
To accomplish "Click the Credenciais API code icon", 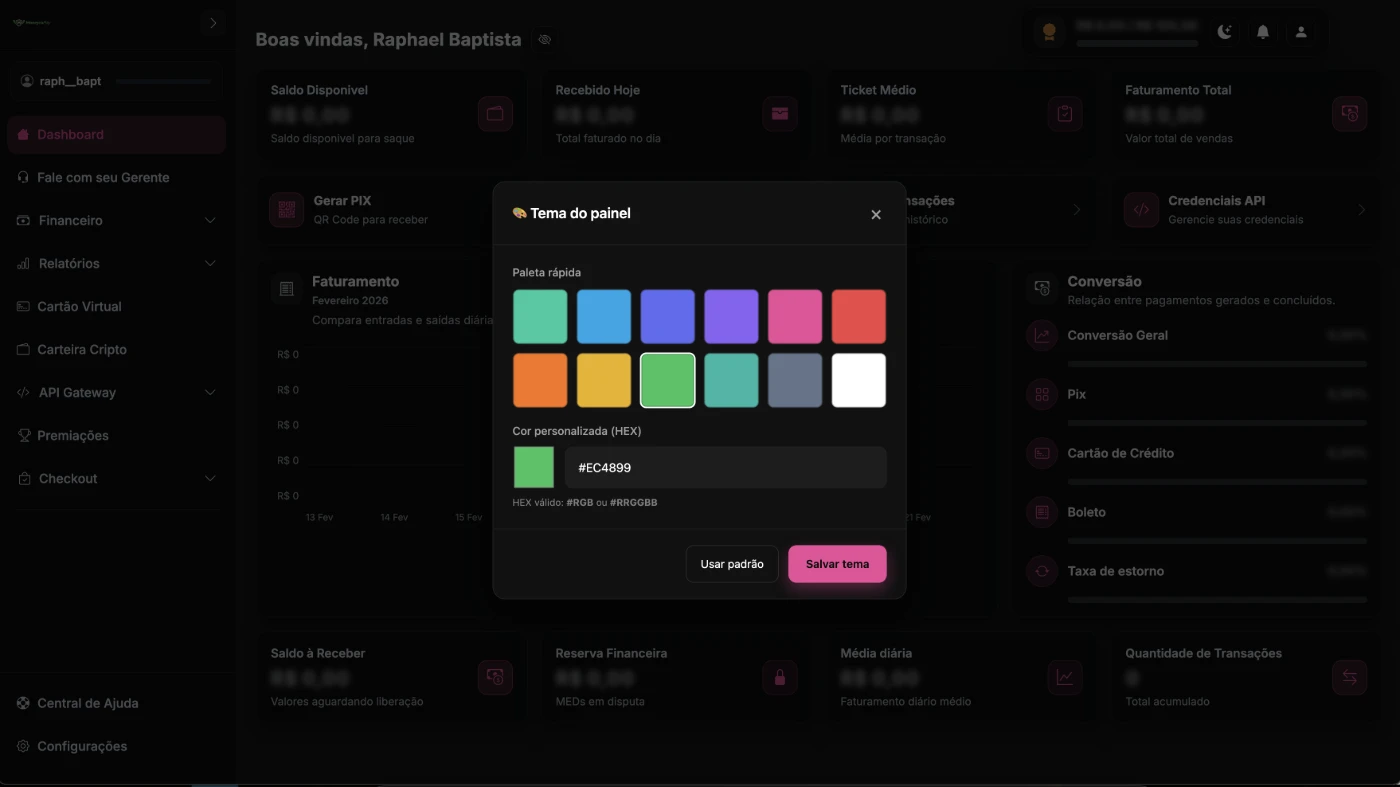I will [x=1141, y=210].
